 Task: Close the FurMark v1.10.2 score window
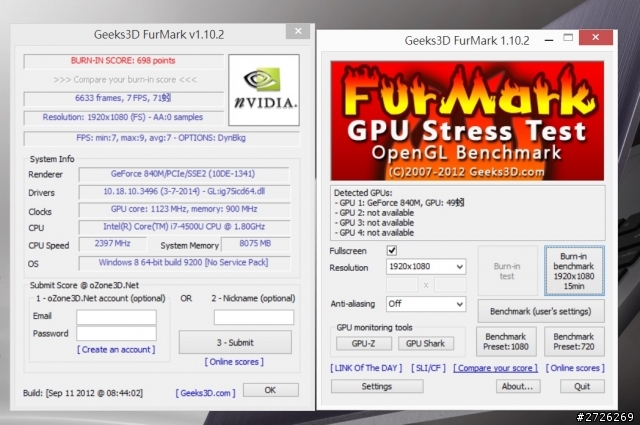click(298, 31)
